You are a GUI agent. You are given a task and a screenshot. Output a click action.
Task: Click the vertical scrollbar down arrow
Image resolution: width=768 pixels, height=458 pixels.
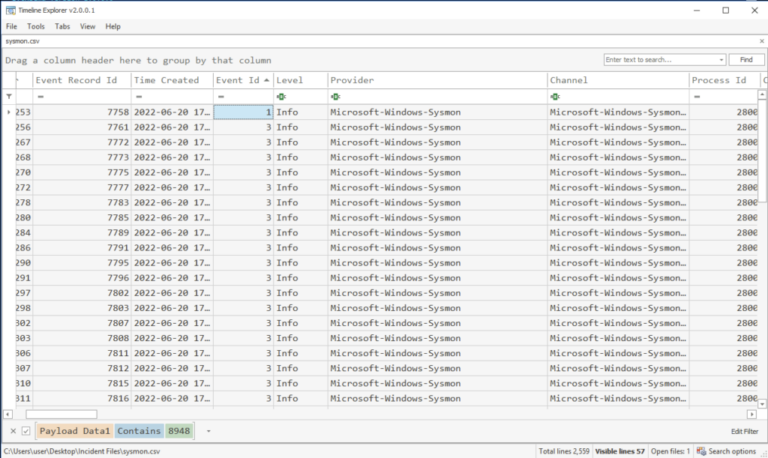pyautogui.click(x=763, y=403)
